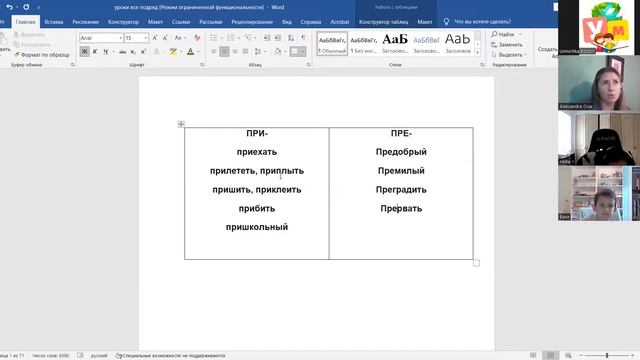Image resolution: width=640 pixels, height=360 pixels.
Task: Align text right icon
Action: (x=235, y=52)
